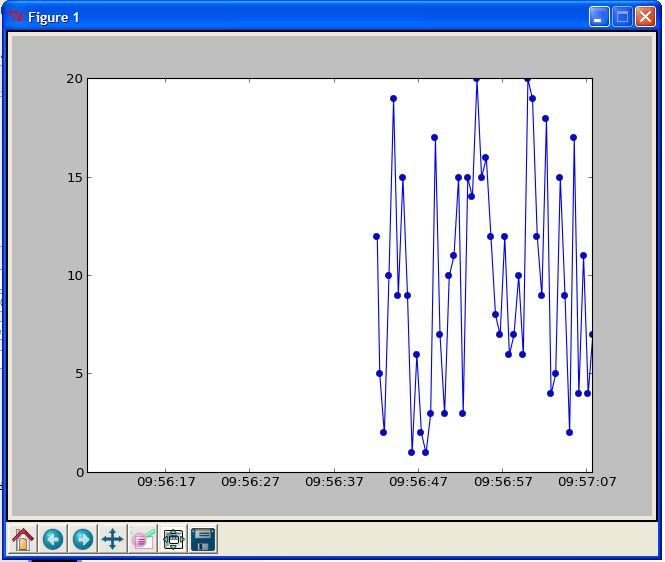The height and width of the screenshot is (562, 665).
Task: Click the first data point at value 12
Action: [x=376, y=236]
